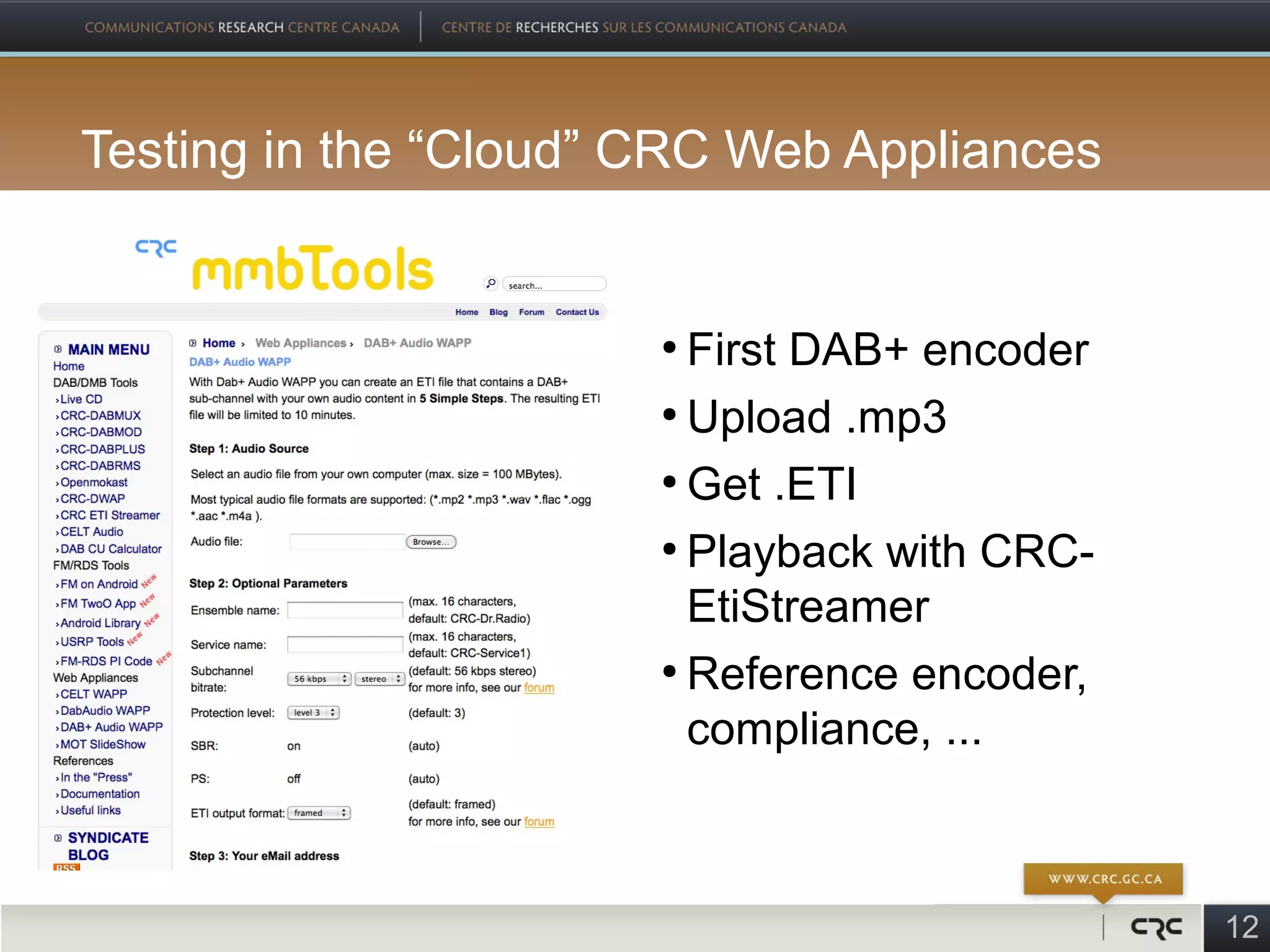Click the Web Appliances sidebar section label
The width and height of the screenshot is (1270, 952).
(95, 677)
